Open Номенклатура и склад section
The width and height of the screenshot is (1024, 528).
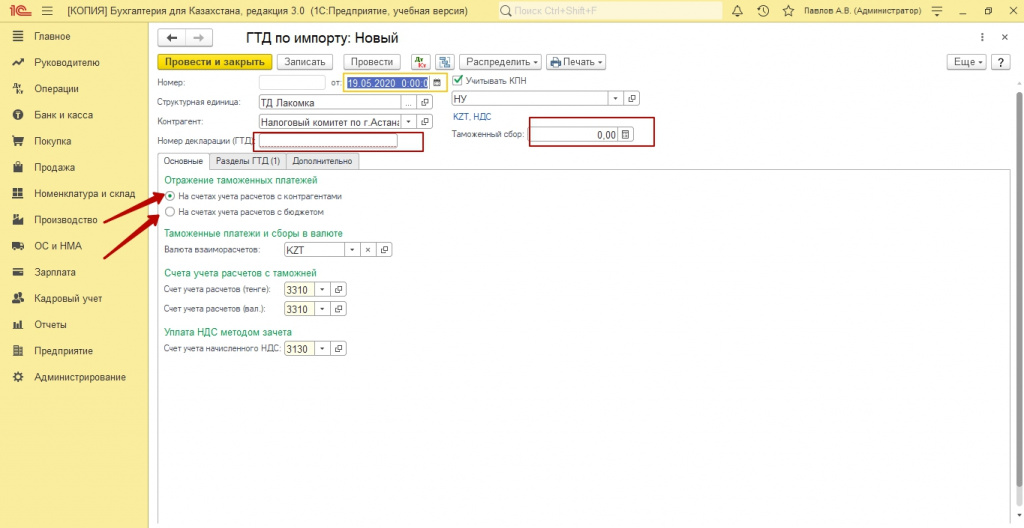click(84, 193)
